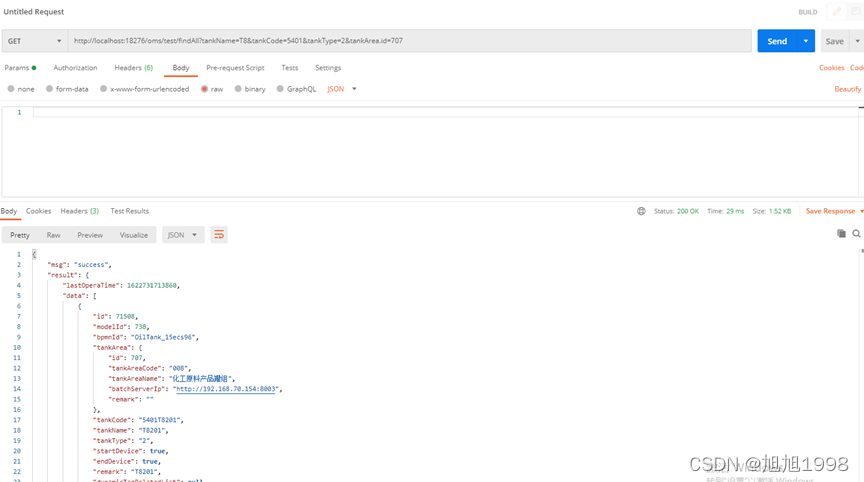Select the Raw response view
The image size is (864, 482).
pyautogui.click(x=53, y=235)
